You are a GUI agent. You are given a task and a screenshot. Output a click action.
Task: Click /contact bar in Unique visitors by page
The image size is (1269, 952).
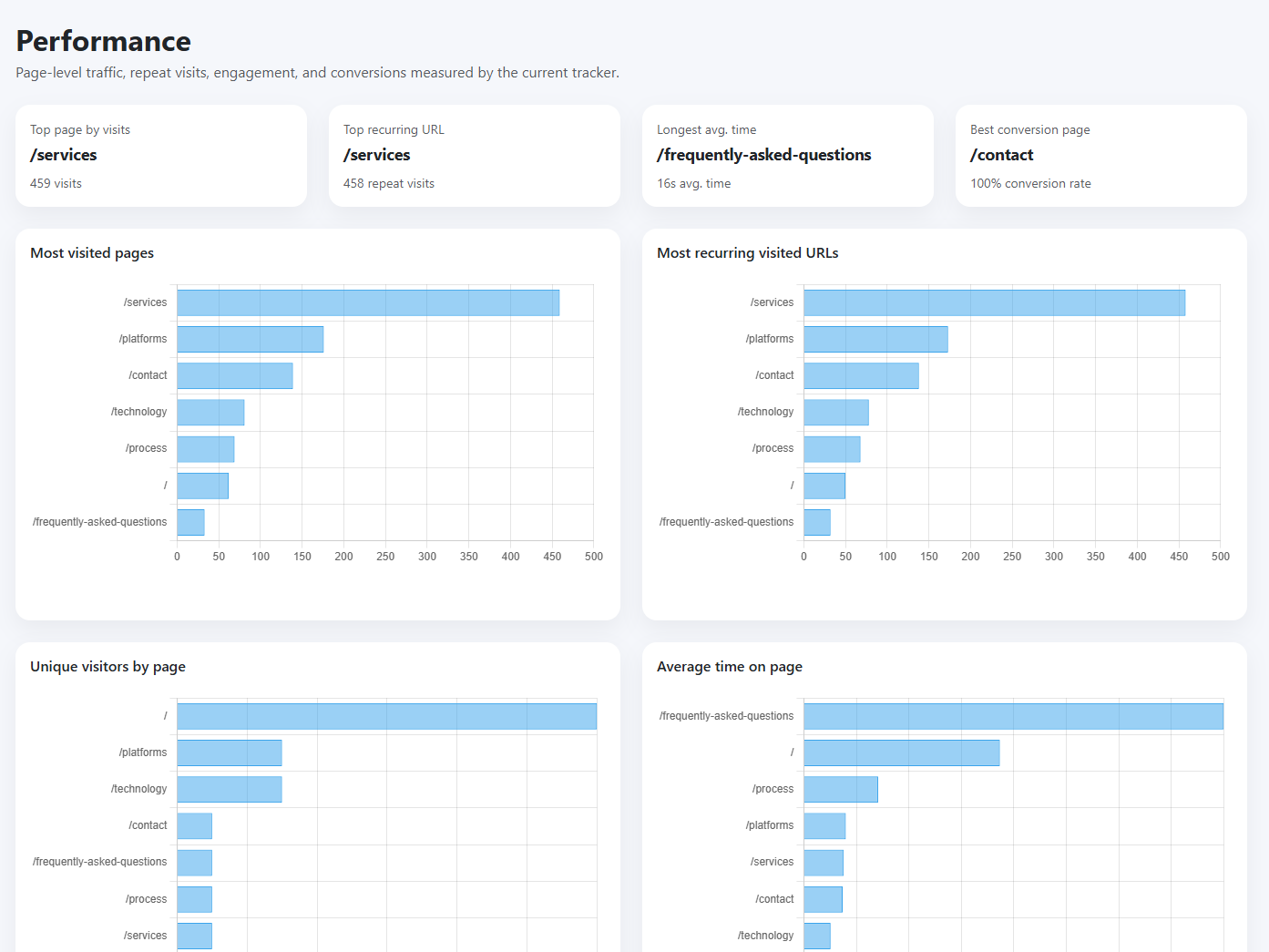tap(195, 826)
